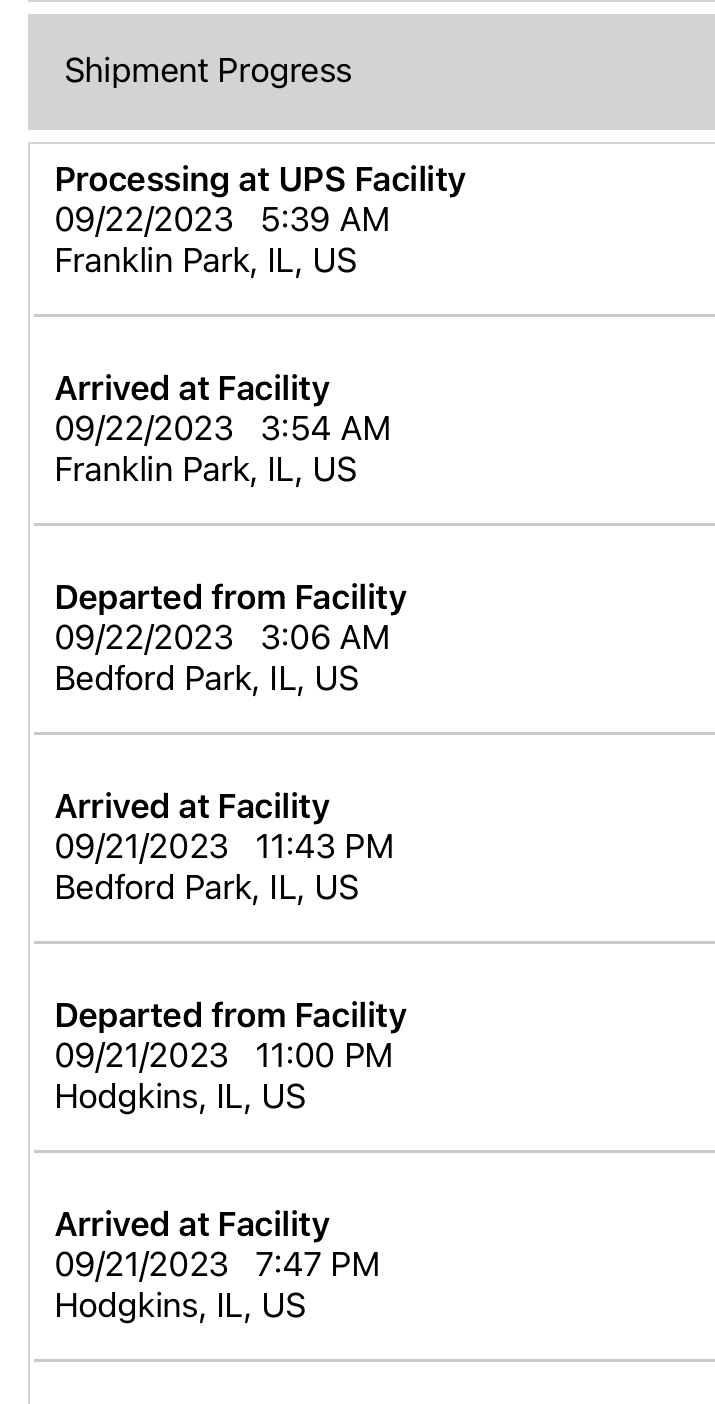Select the Processing at UPS Facility status
The height and width of the screenshot is (1404, 715).
(260, 180)
